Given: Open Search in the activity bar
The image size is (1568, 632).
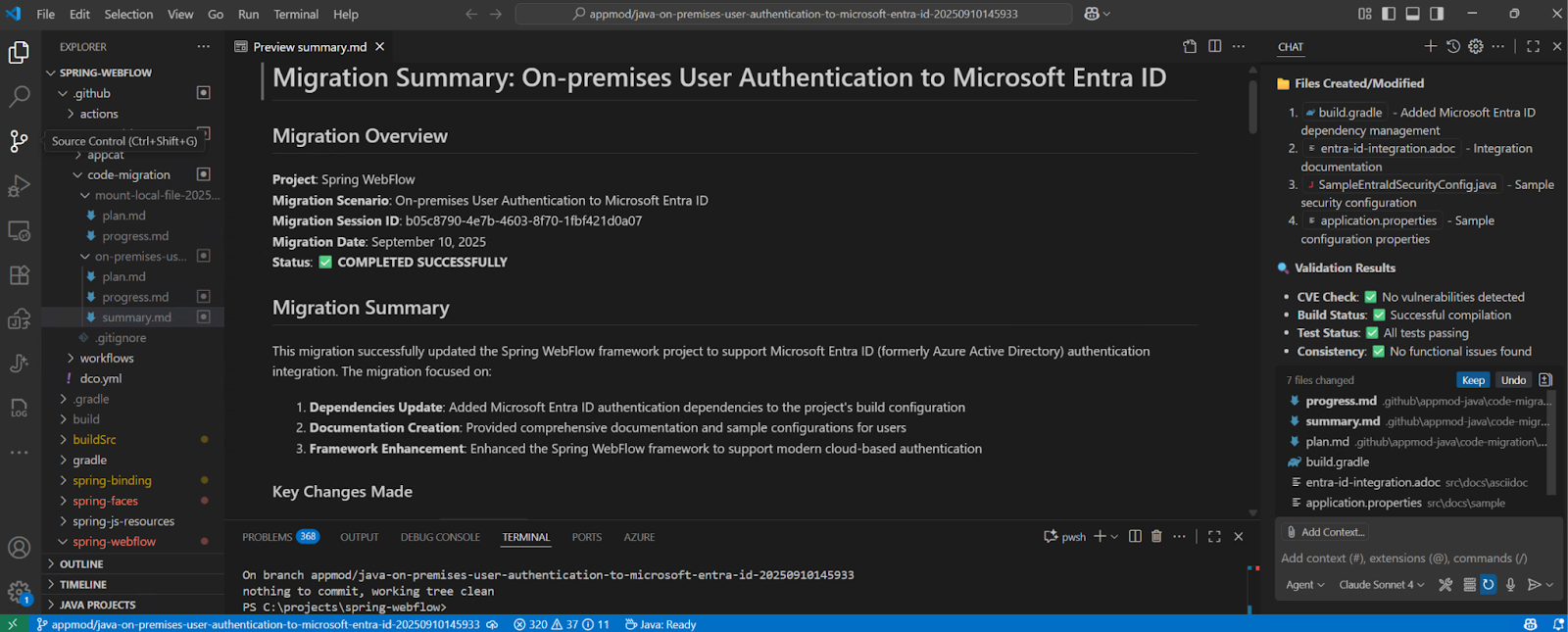Looking at the screenshot, I should click(19, 96).
